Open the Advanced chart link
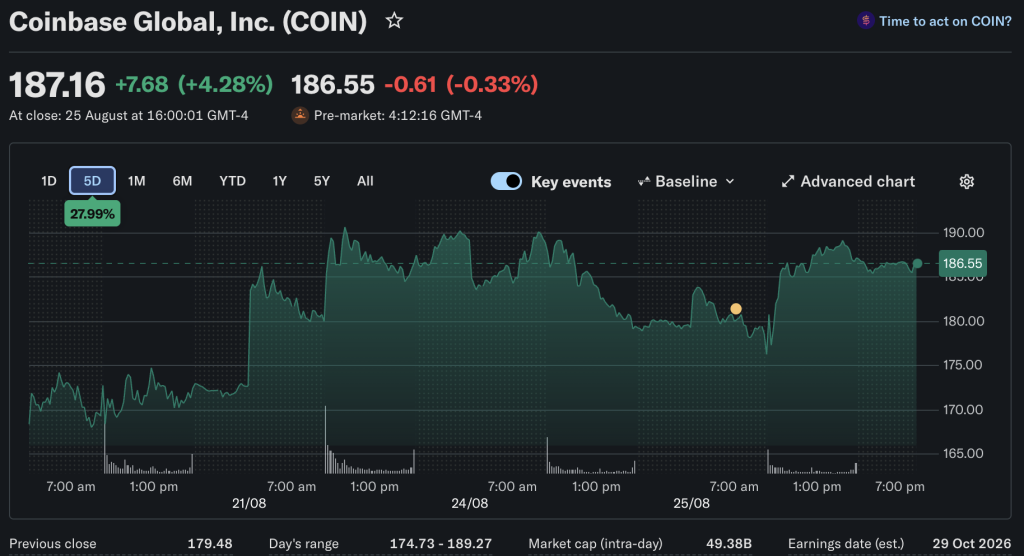 point(848,182)
